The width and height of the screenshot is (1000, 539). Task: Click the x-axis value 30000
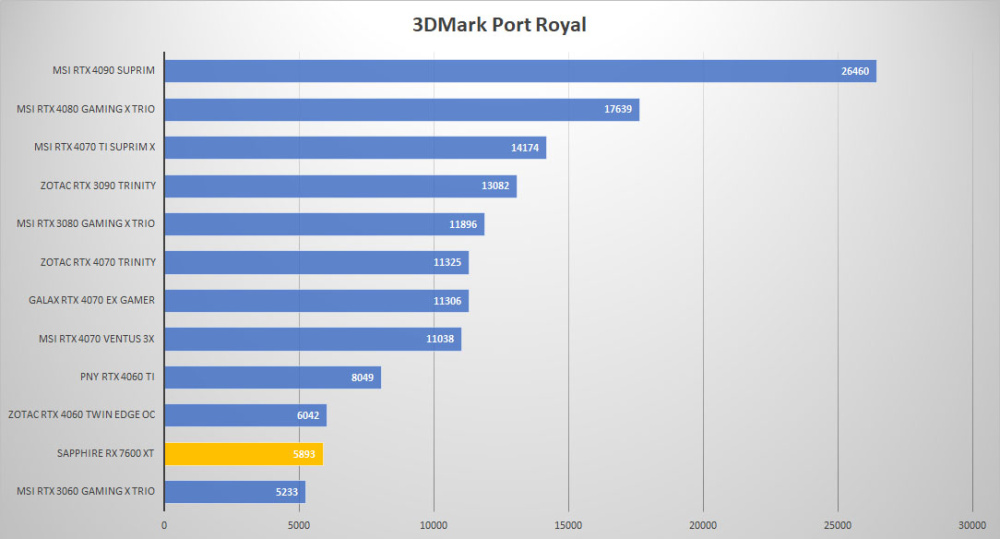972,525
